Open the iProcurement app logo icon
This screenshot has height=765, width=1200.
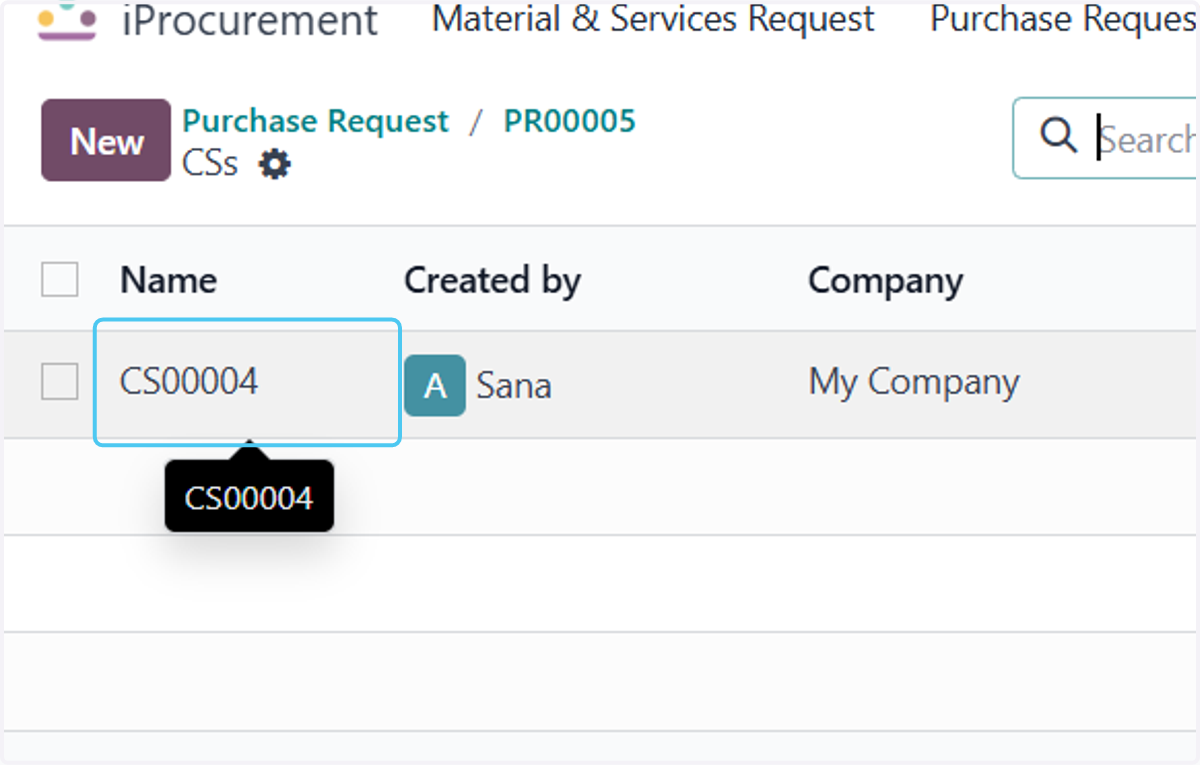pos(67,20)
